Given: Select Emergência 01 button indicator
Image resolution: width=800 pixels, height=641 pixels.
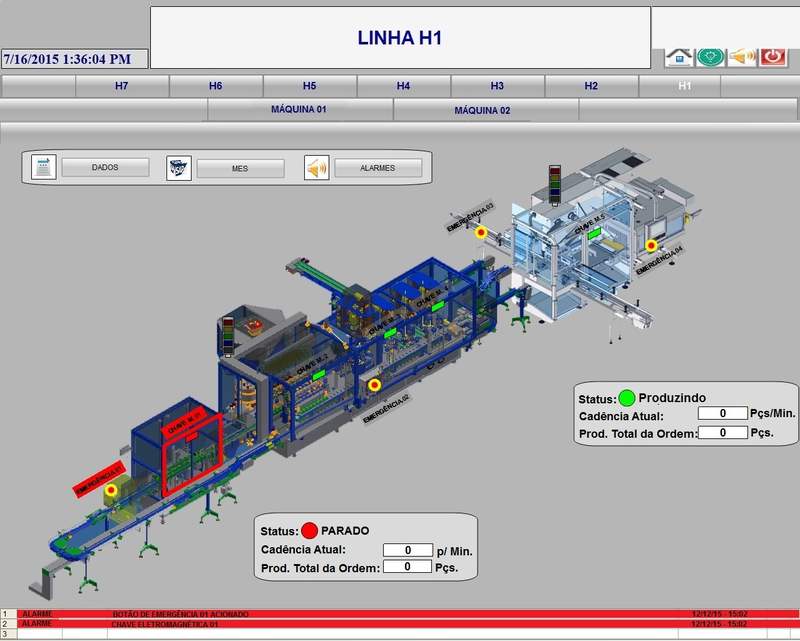Looking at the screenshot, I should coord(111,490).
